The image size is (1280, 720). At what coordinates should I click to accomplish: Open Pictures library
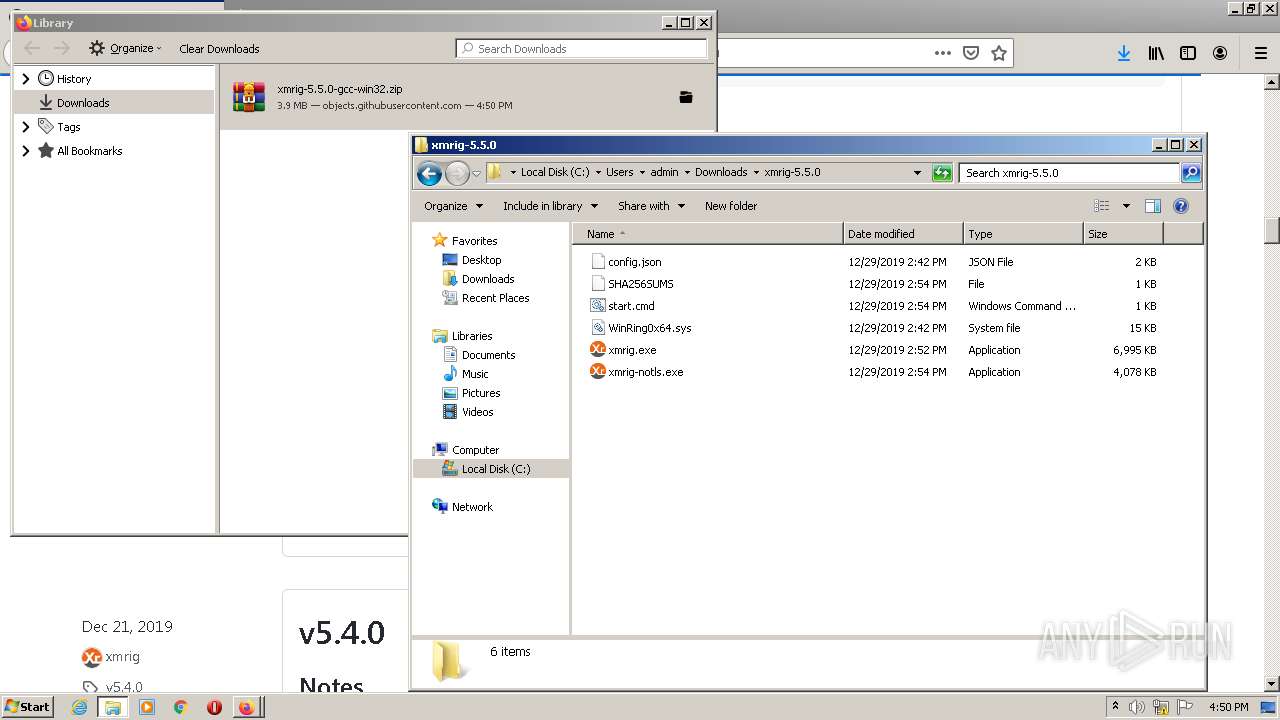(x=481, y=393)
